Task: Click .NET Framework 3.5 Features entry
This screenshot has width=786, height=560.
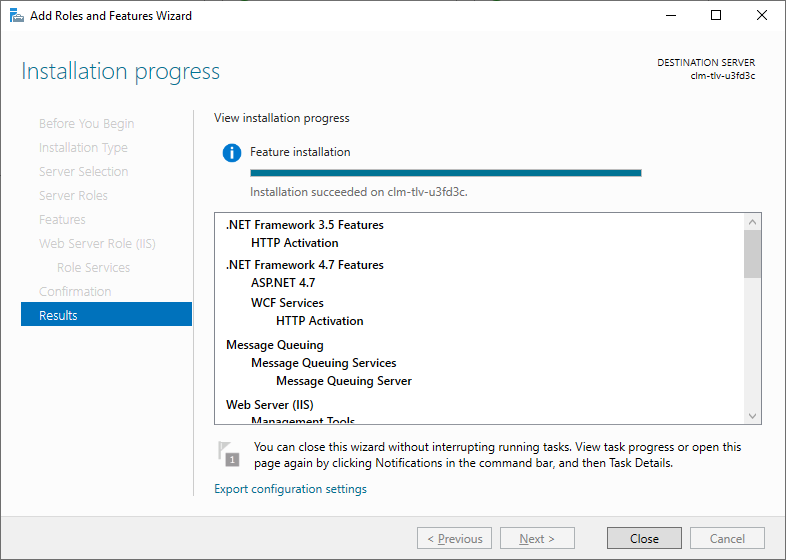Action: pos(305,225)
